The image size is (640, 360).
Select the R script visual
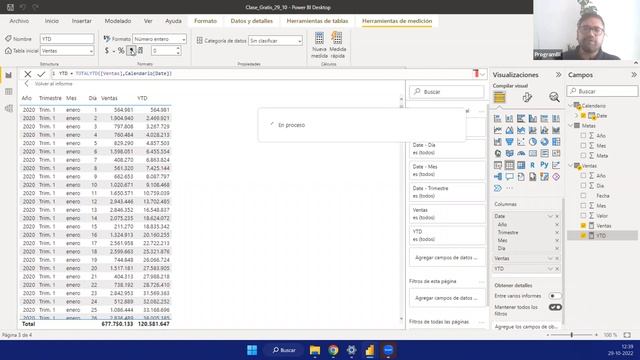pyautogui.click(x=532, y=165)
